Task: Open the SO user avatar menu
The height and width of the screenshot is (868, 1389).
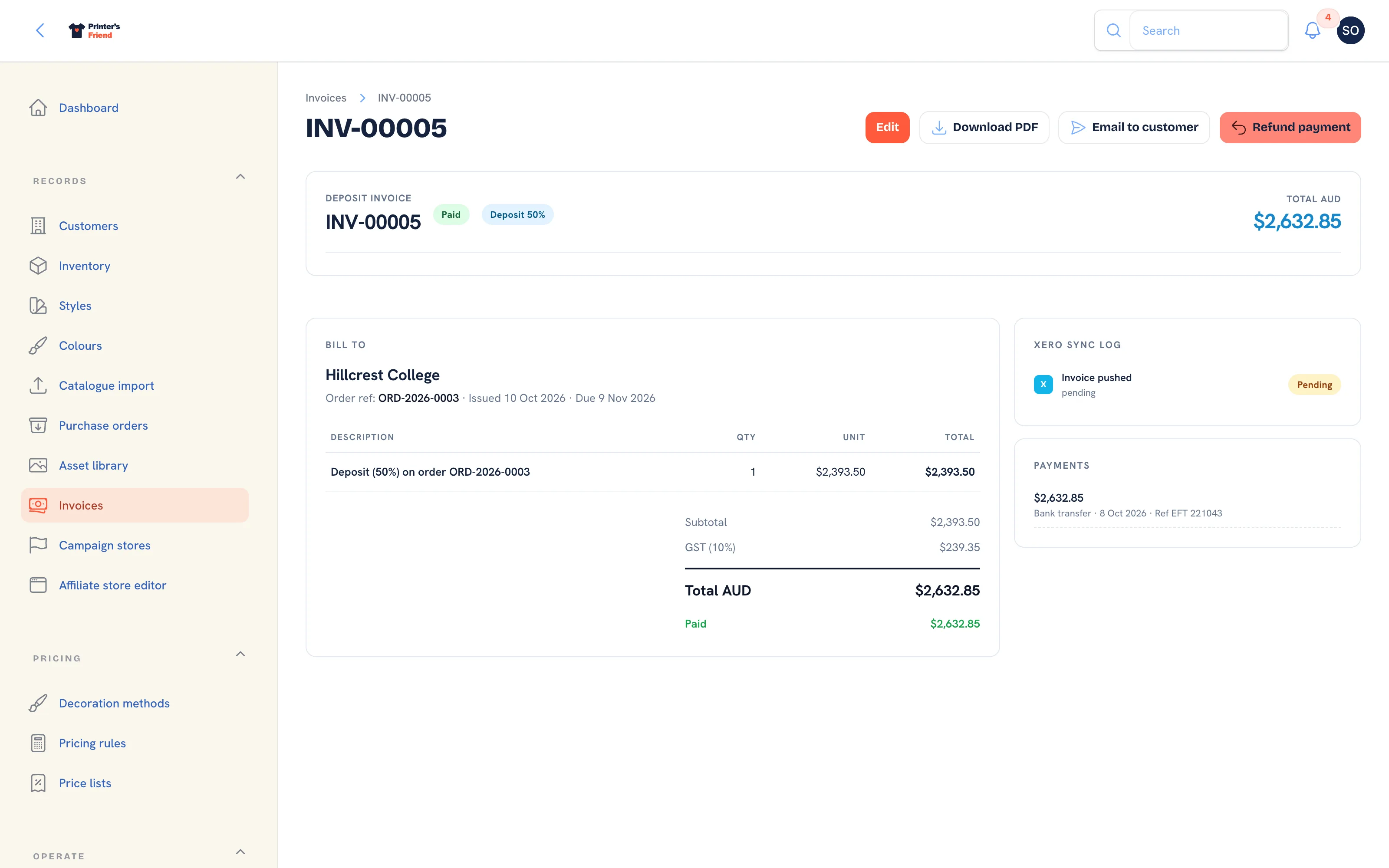Action: (1350, 30)
